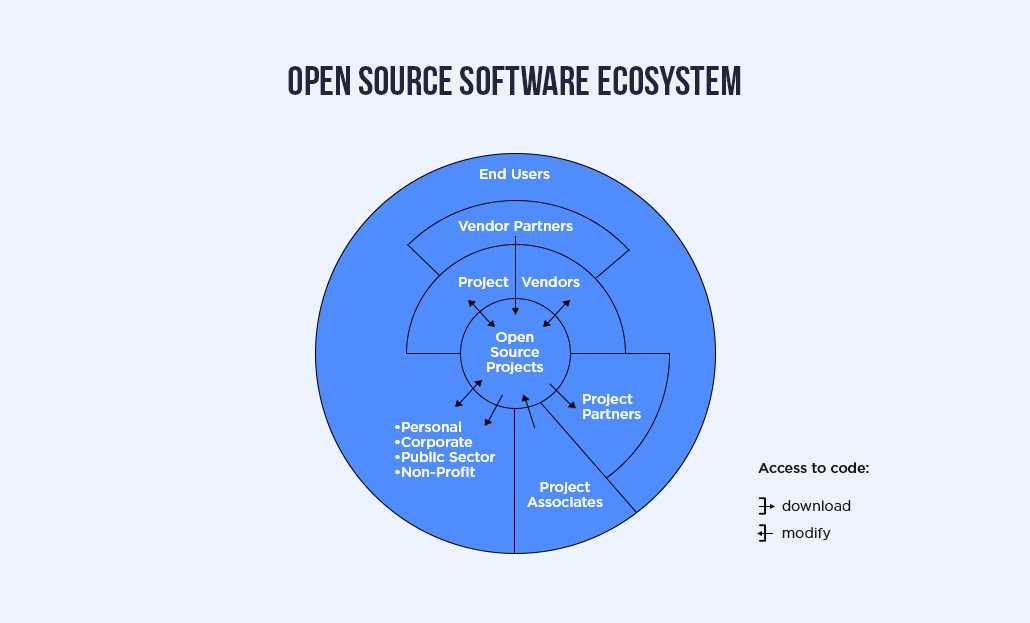The height and width of the screenshot is (623, 1030).
Task: Click the 'Access to code:' legend heading
Action: (813, 468)
